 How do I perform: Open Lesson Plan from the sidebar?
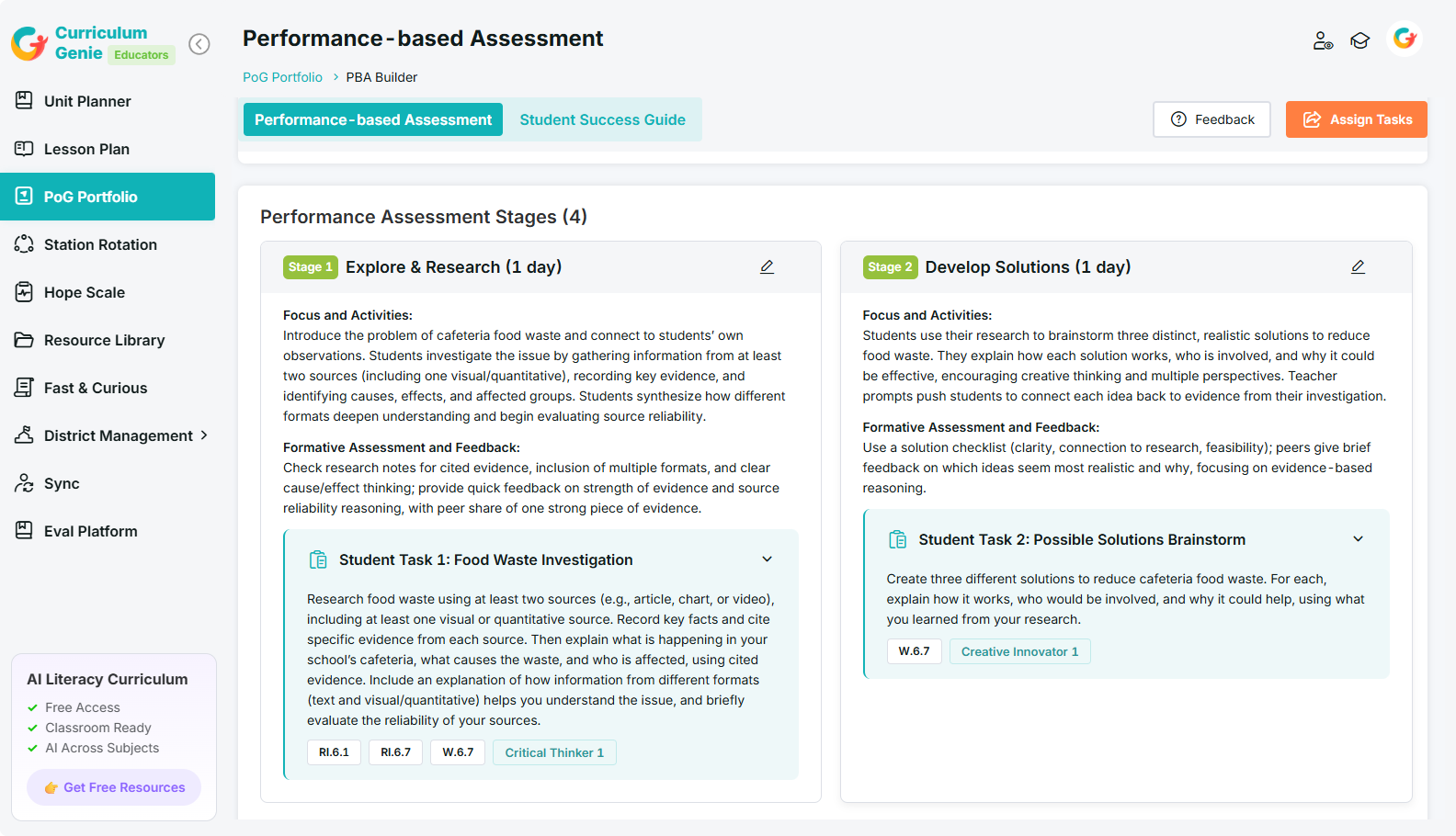tap(108, 149)
